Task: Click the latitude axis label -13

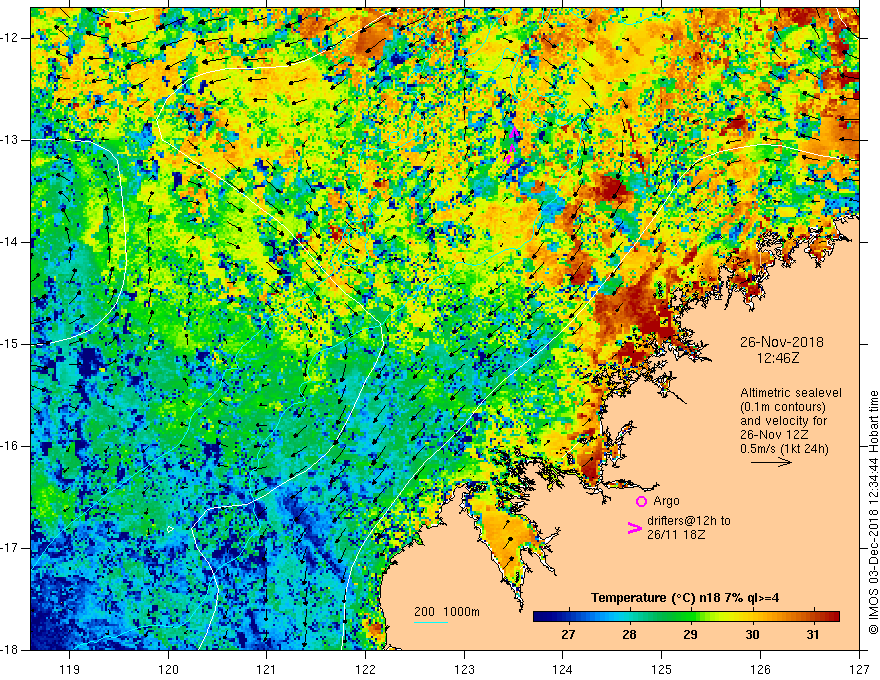Action: (x=10, y=140)
